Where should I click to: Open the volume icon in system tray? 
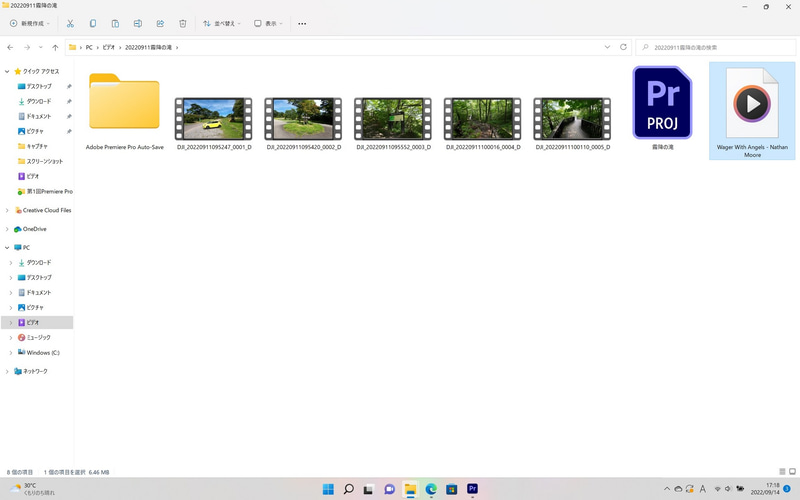click(x=728, y=489)
